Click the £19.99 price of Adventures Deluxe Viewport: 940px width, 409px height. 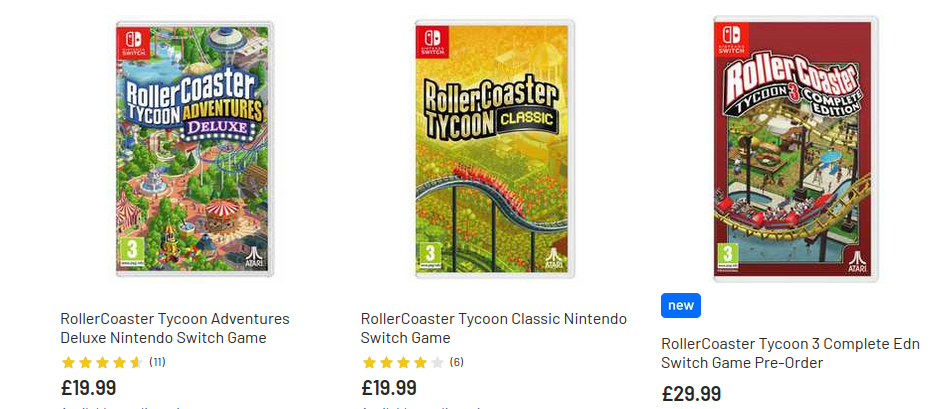[x=88, y=388]
